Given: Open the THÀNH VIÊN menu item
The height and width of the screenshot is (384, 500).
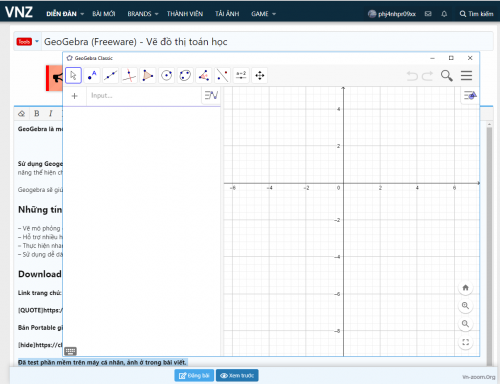Looking at the screenshot, I should [x=185, y=14].
